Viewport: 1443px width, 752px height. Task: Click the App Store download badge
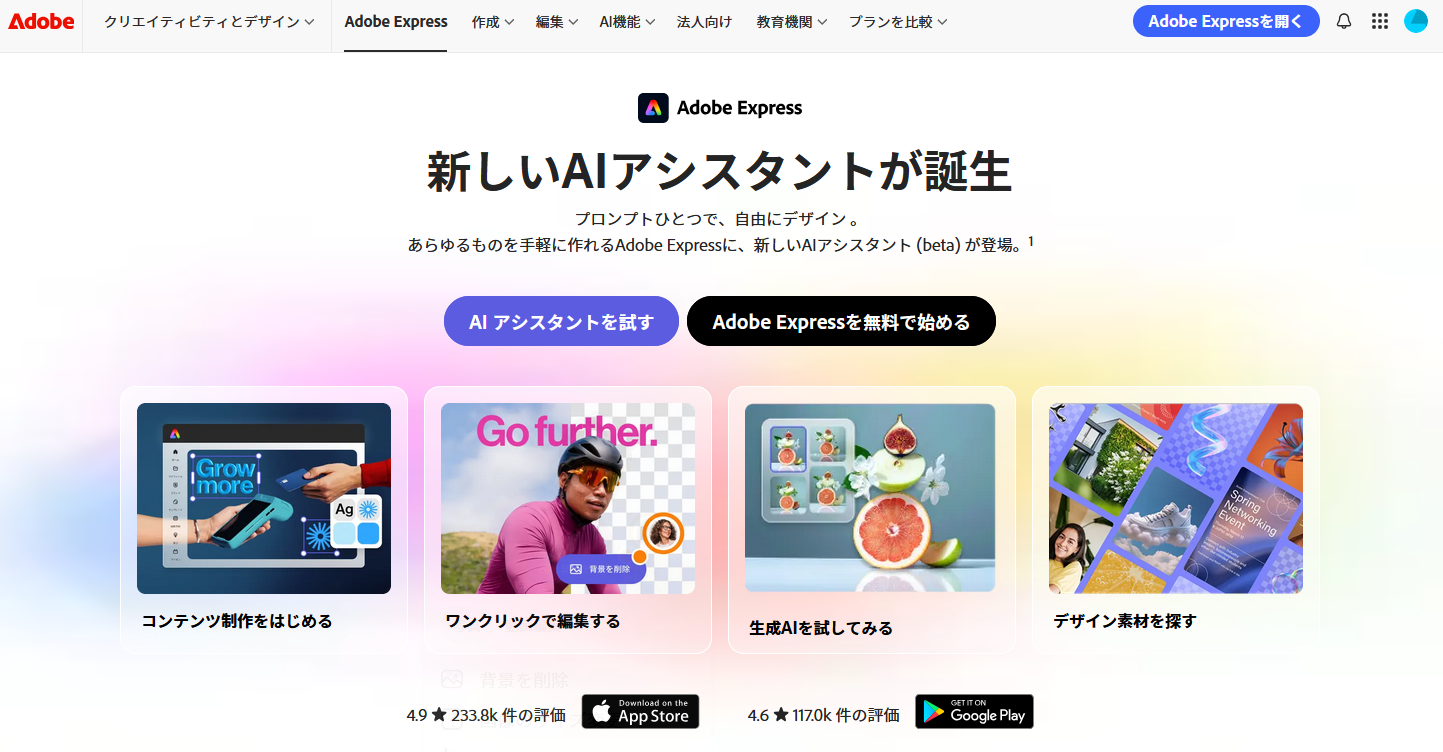640,712
